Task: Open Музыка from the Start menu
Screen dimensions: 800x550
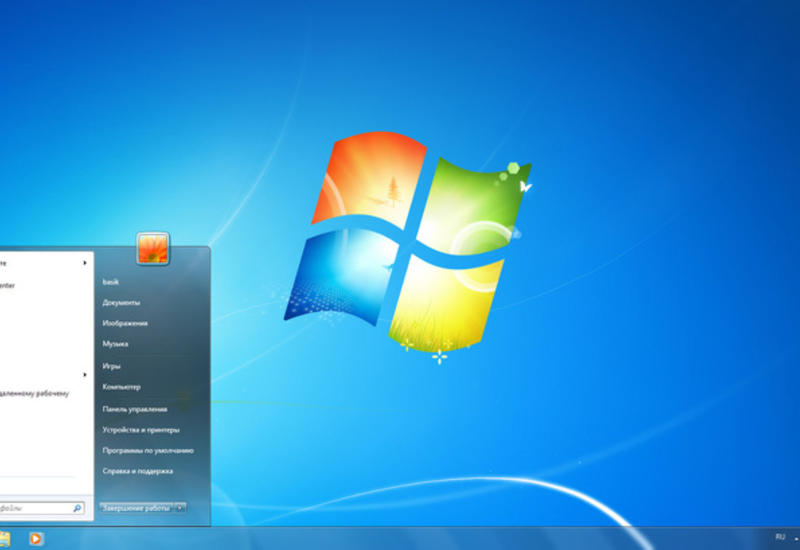Action: coord(115,344)
